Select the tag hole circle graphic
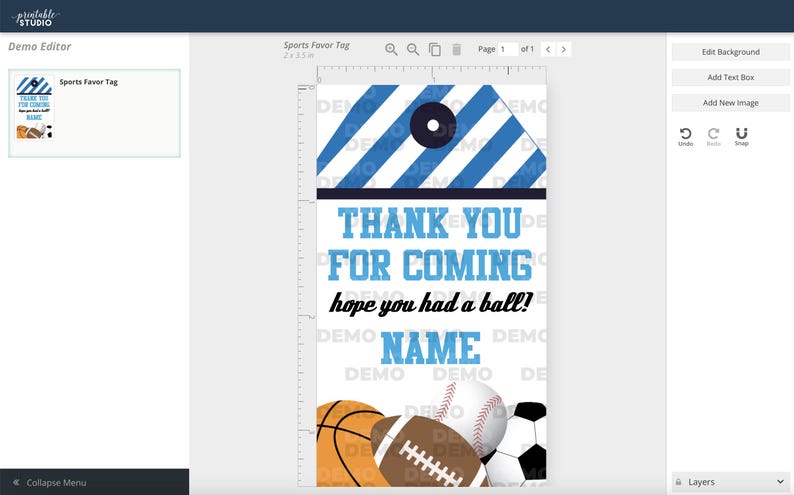The height and width of the screenshot is (495, 794). 433,125
